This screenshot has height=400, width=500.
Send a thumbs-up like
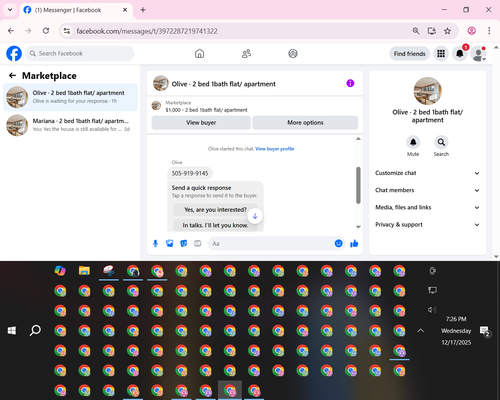(354, 244)
